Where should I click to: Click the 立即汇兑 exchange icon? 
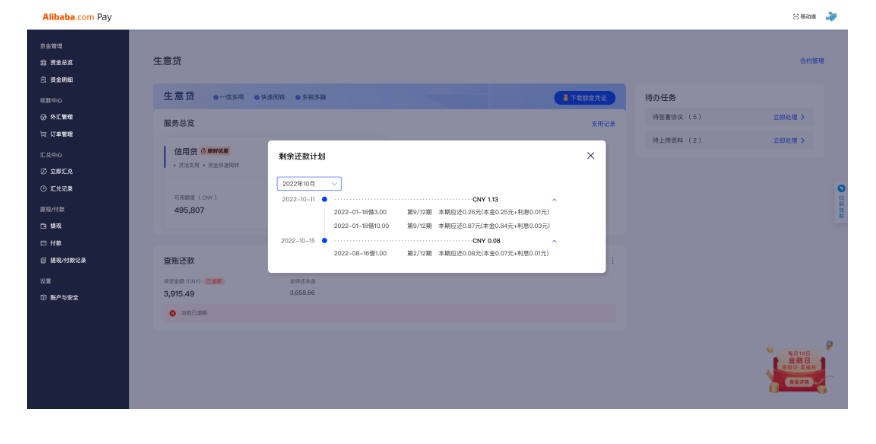click(x=44, y=171)
